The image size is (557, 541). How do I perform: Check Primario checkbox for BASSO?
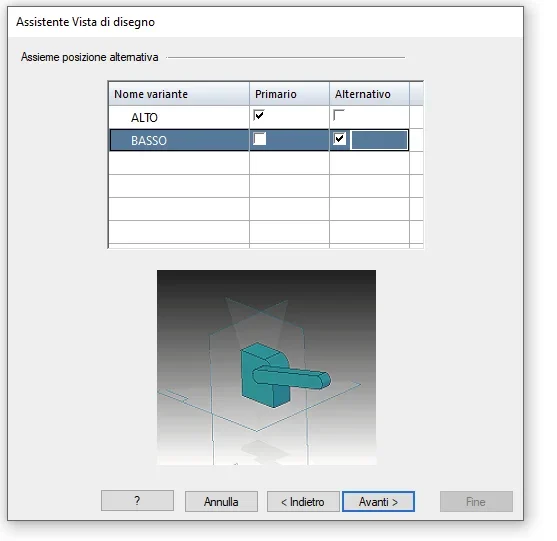click(260, 139)
